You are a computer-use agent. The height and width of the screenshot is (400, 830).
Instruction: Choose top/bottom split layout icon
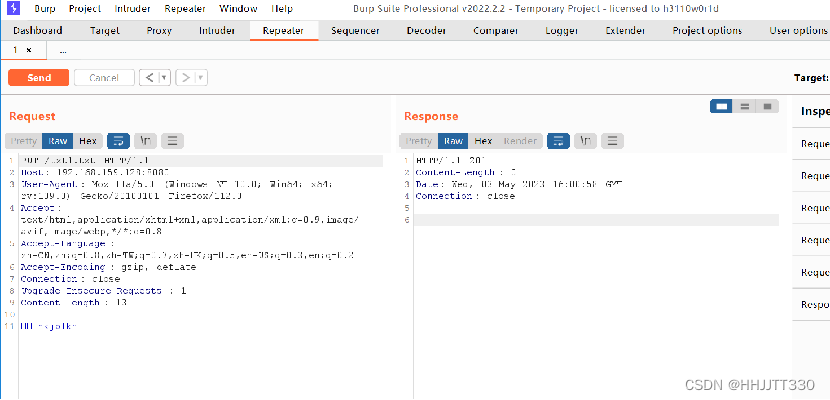point(745,106)
